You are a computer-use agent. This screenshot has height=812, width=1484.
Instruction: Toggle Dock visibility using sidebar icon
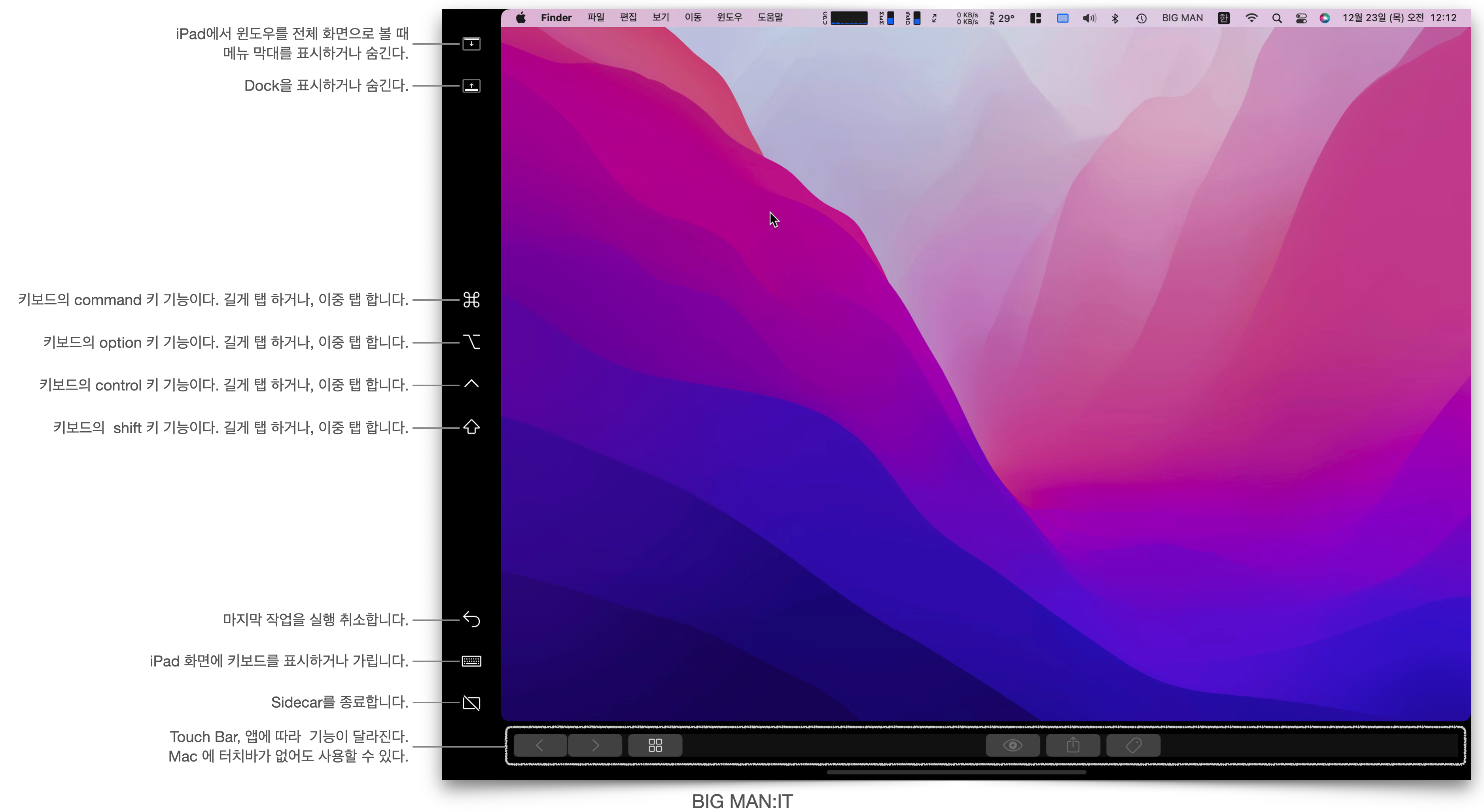471,86
